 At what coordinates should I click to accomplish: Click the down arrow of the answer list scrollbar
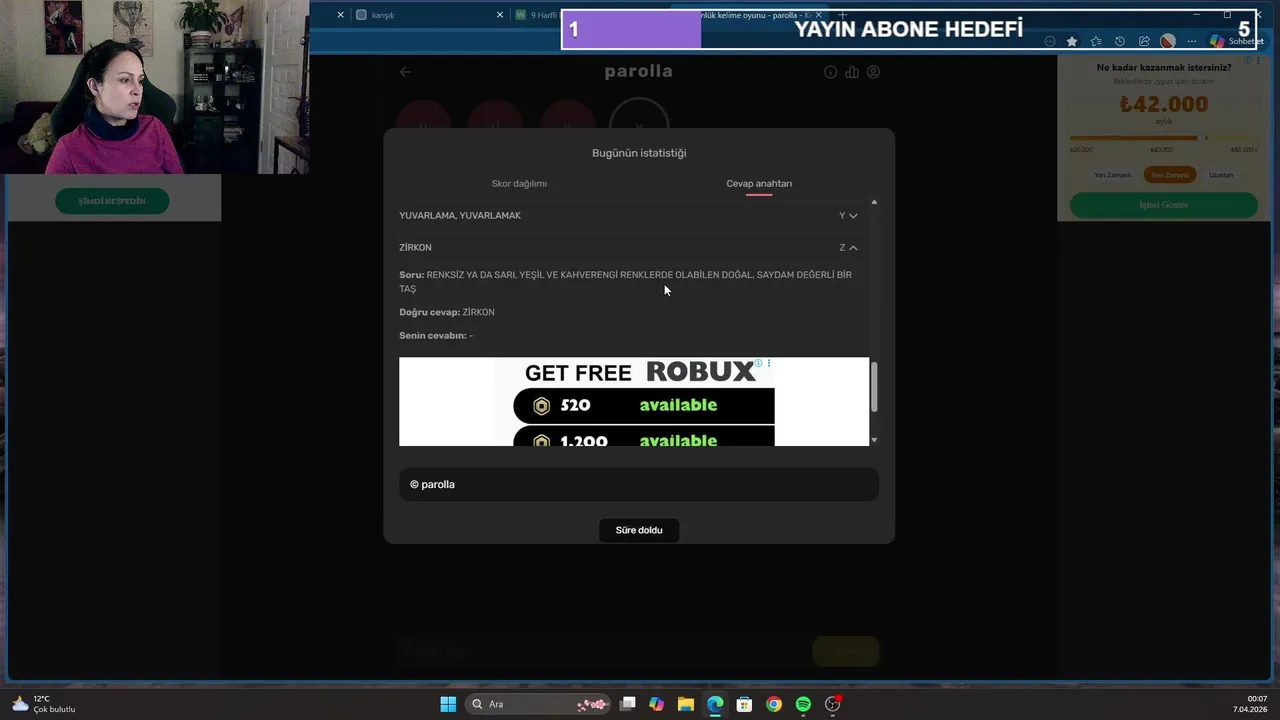[874, 440]
